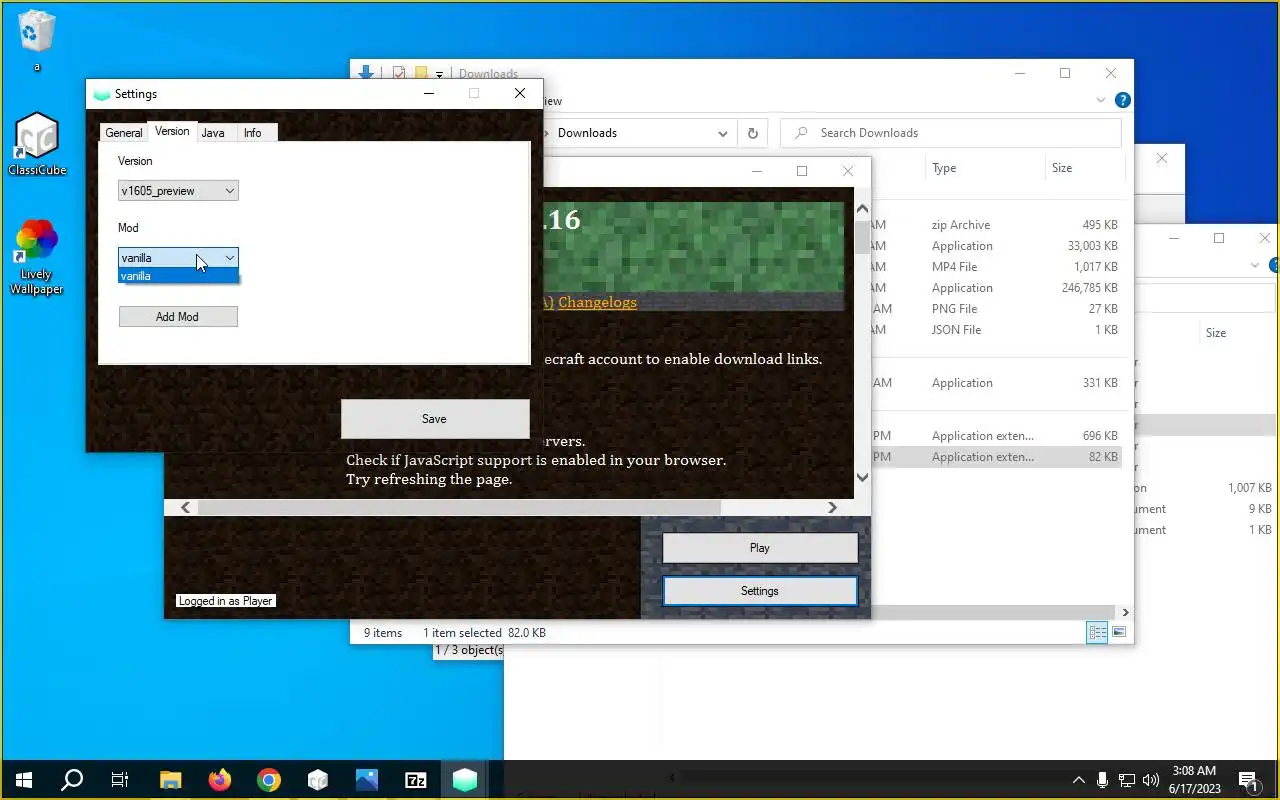Expand the Downloads address bar dropdown

click(x=722, y=133)
